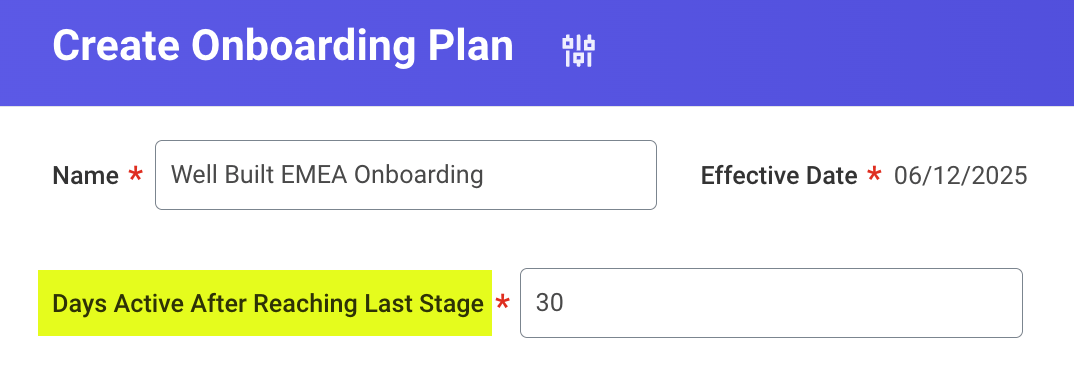
Task: Click into the Name text field
Action: pyautogui.click(x=405, y=175)
